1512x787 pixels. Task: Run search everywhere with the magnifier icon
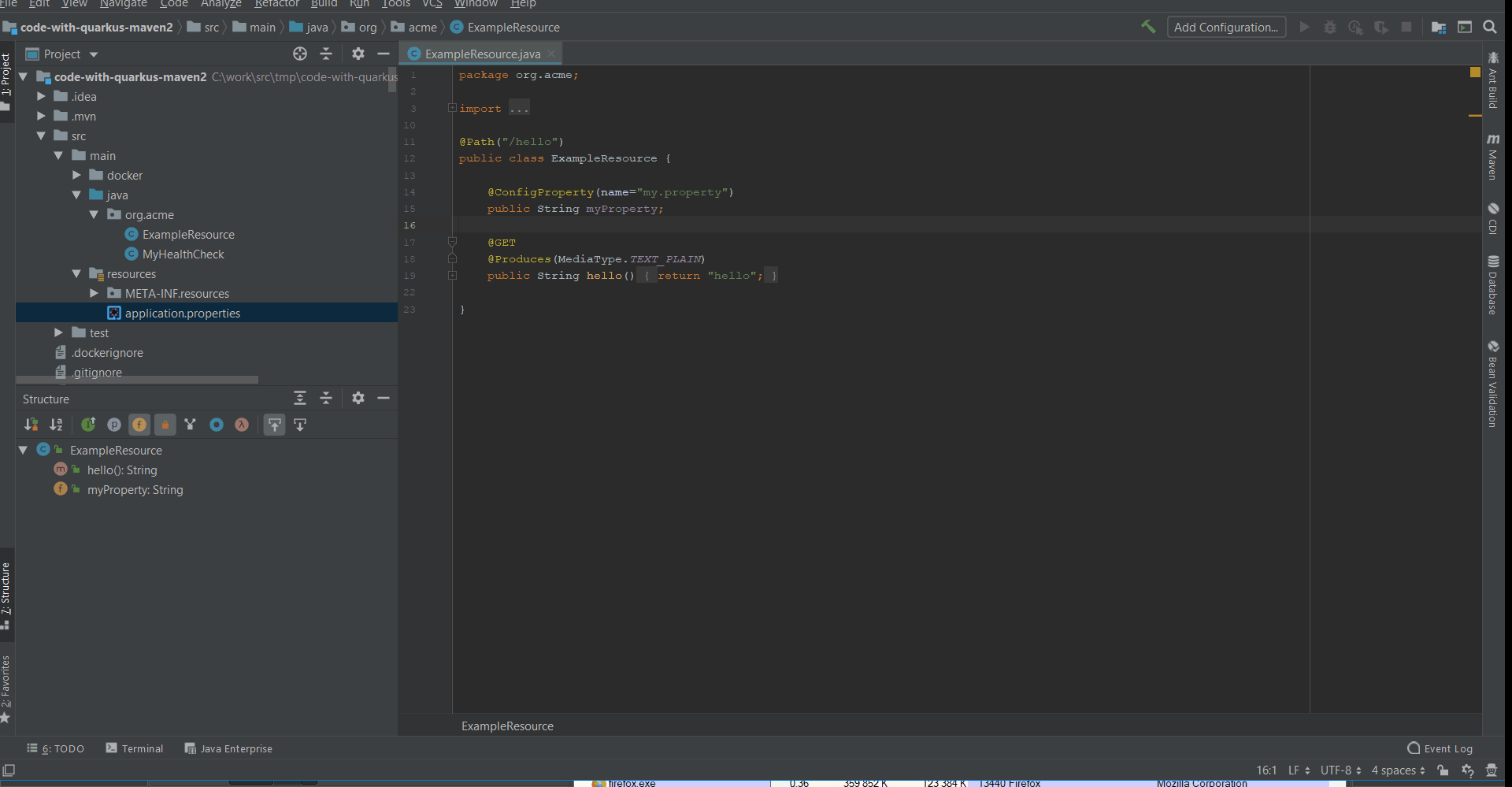click(1491, 27)
